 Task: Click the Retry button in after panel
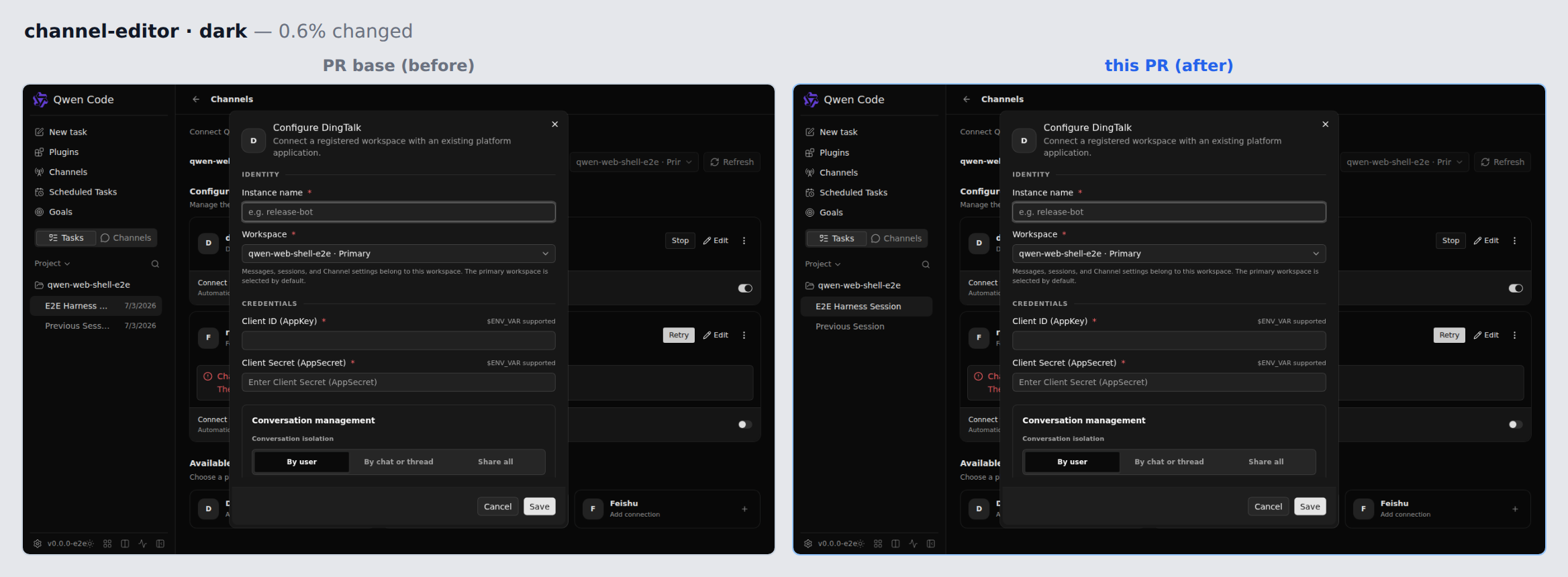[1449, 335]
